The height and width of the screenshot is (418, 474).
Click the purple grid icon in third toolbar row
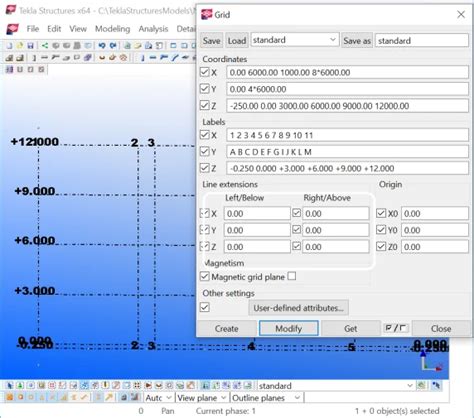pos(9,69)
